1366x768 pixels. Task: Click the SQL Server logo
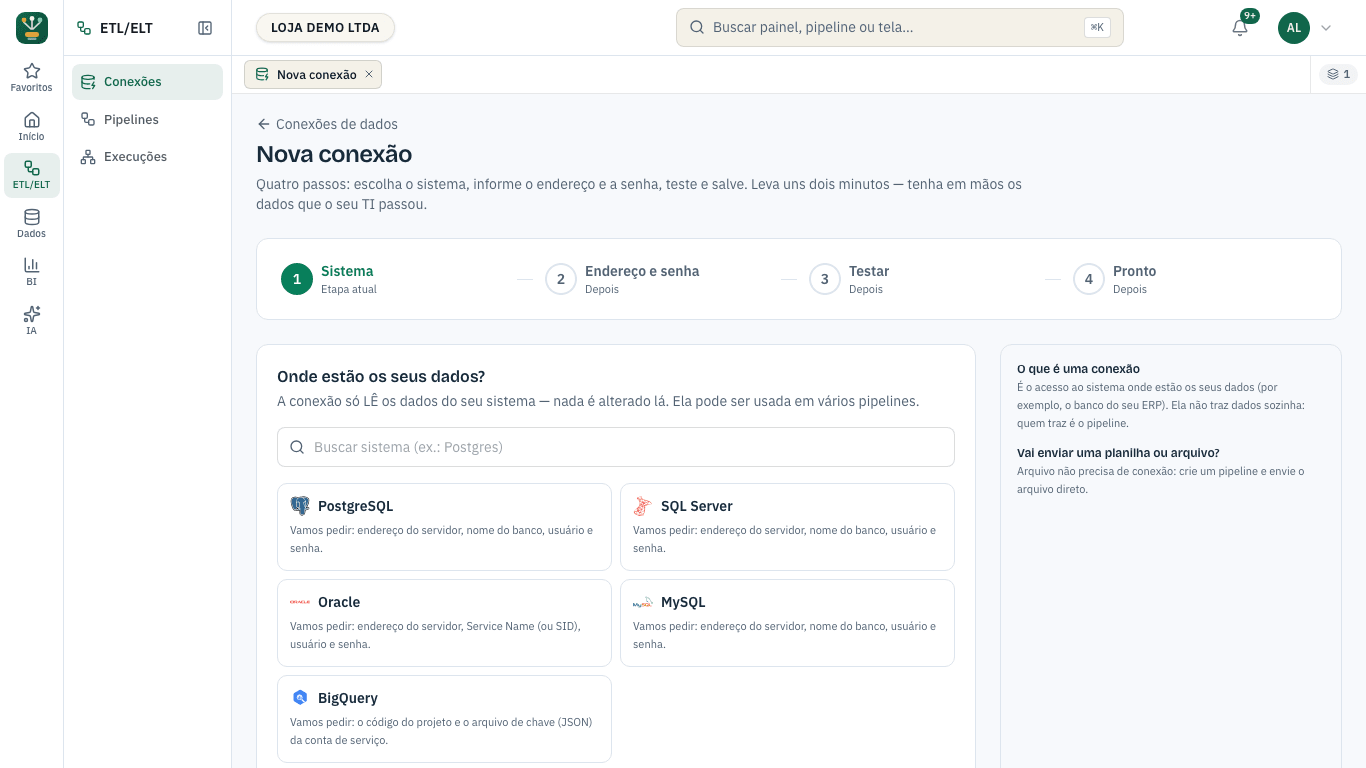tap(643, 506)
